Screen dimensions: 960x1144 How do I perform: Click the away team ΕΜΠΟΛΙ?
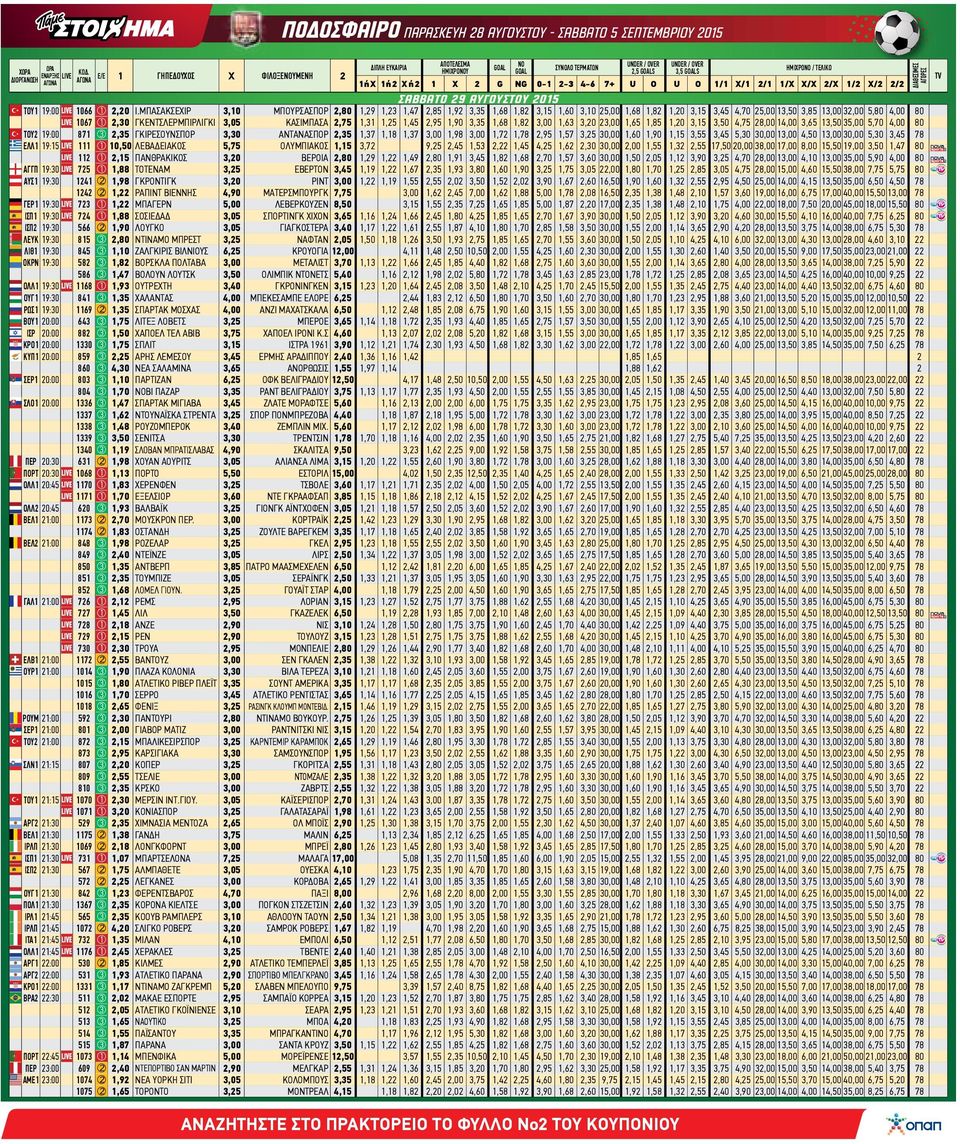(313, 940)
